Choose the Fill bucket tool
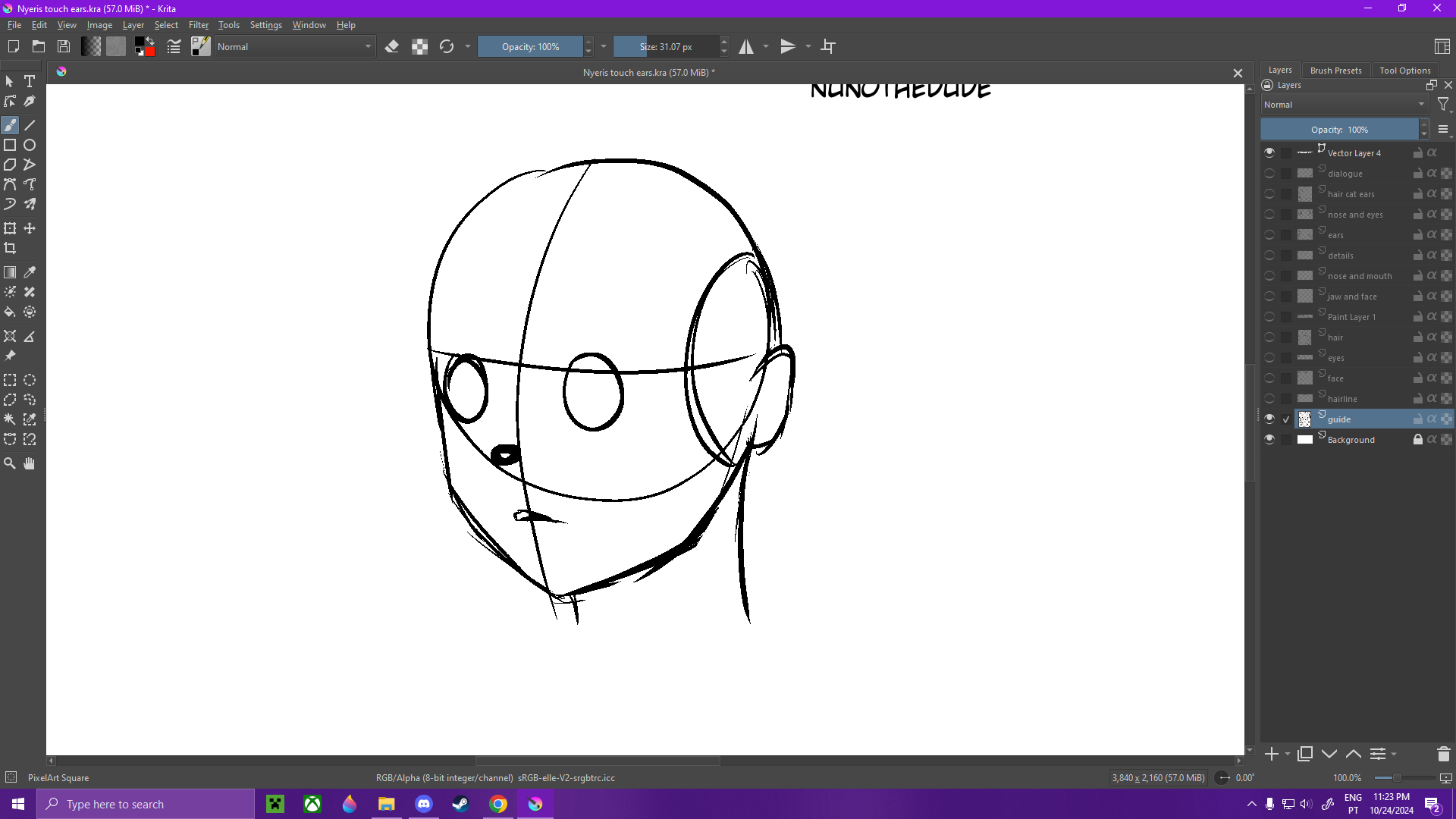Viewport: 1456px width, 819px height. pyautogui.click(x=10, y=312)
